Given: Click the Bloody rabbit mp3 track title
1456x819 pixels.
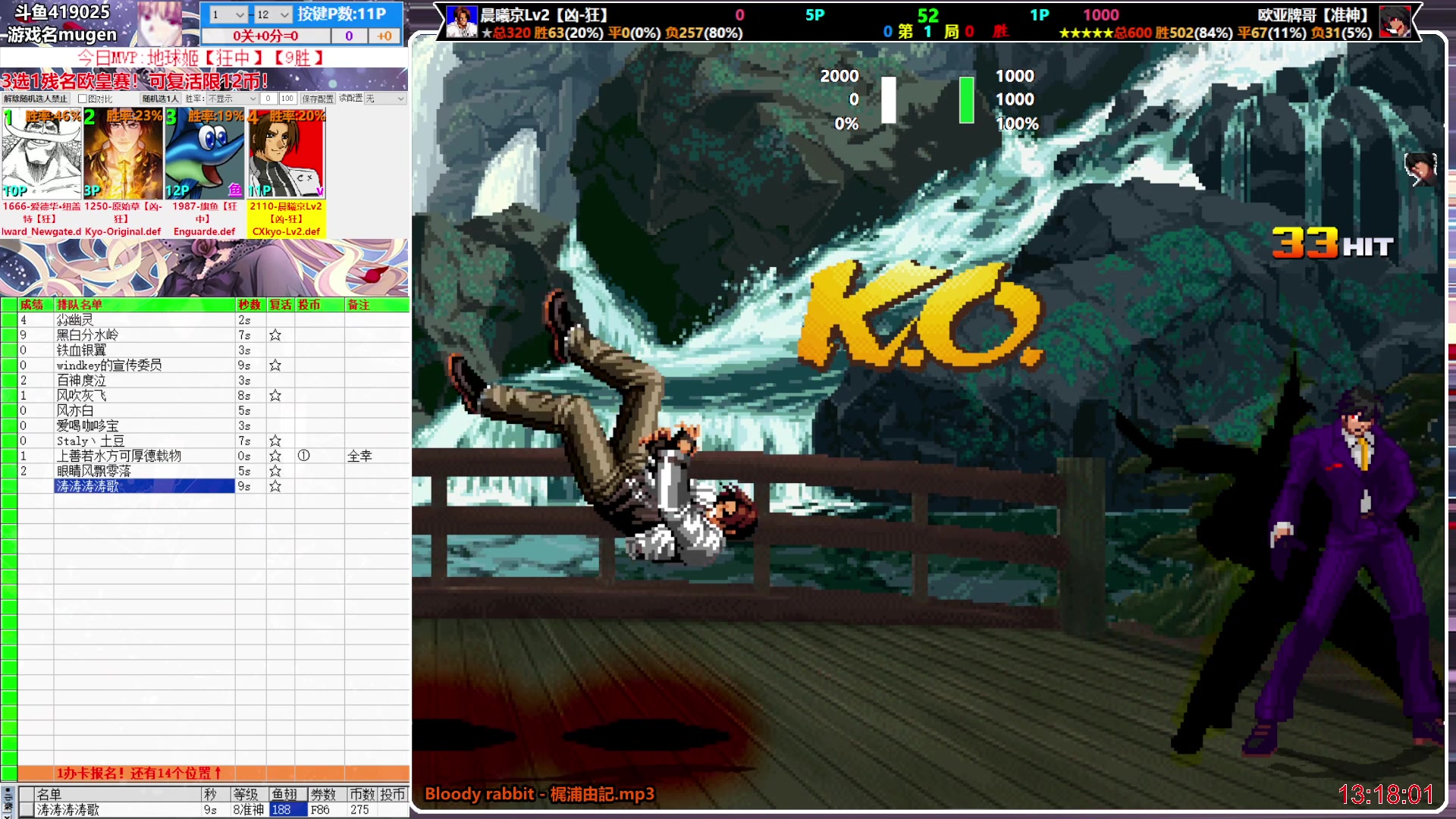Looking at the screenshot, I should (x=539, y=794).
